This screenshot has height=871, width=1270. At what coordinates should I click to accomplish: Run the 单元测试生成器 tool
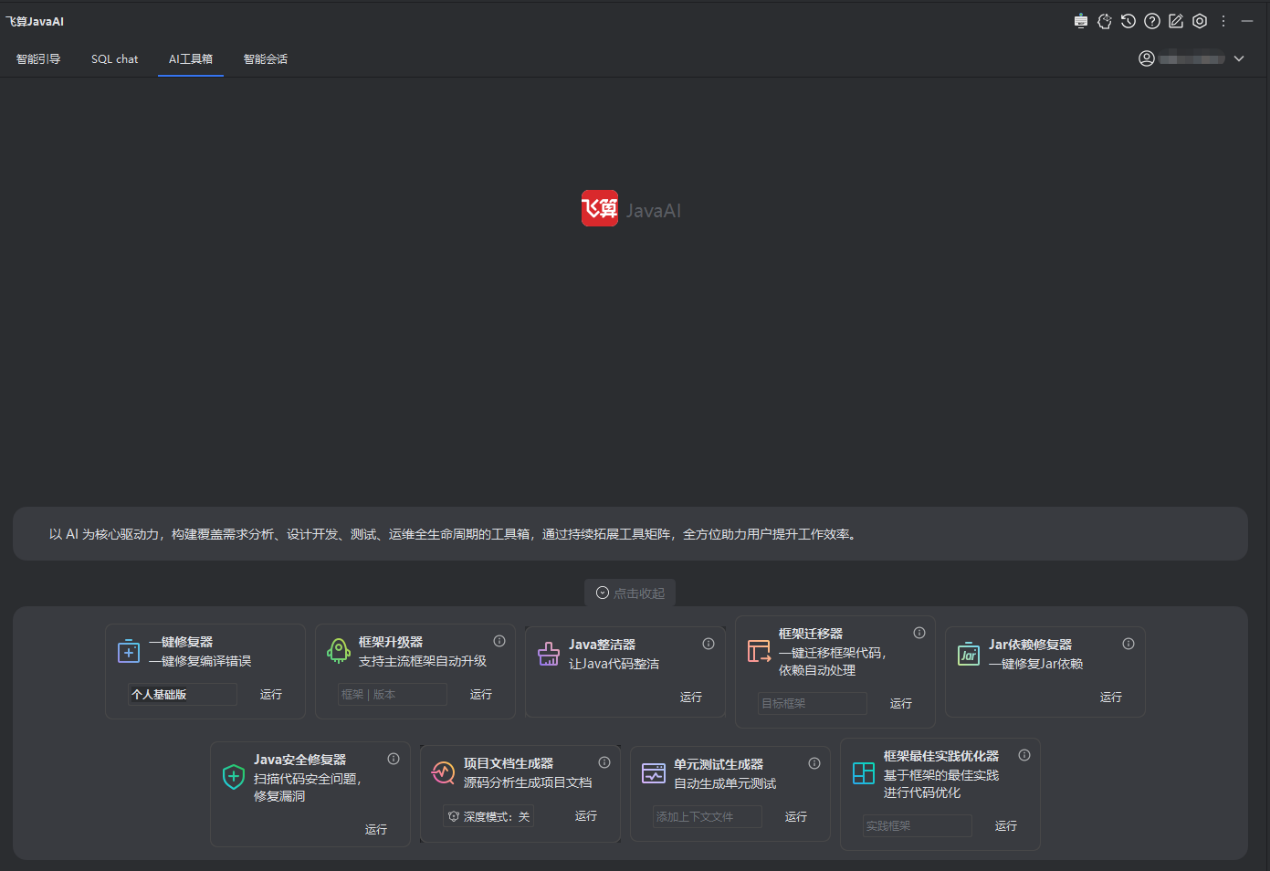[x=796, y=817]
